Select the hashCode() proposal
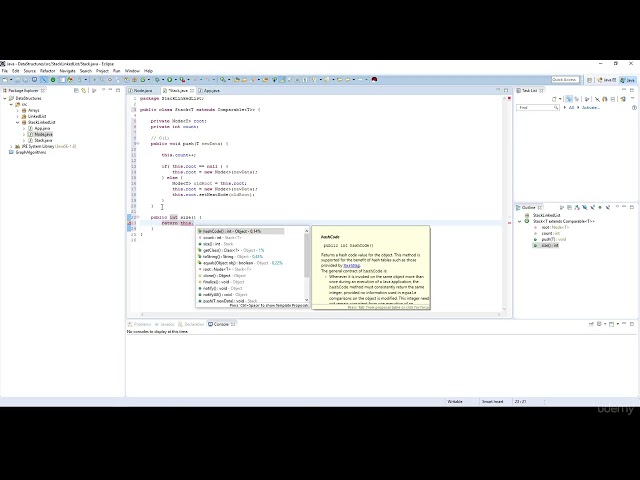 pos(241,231)
